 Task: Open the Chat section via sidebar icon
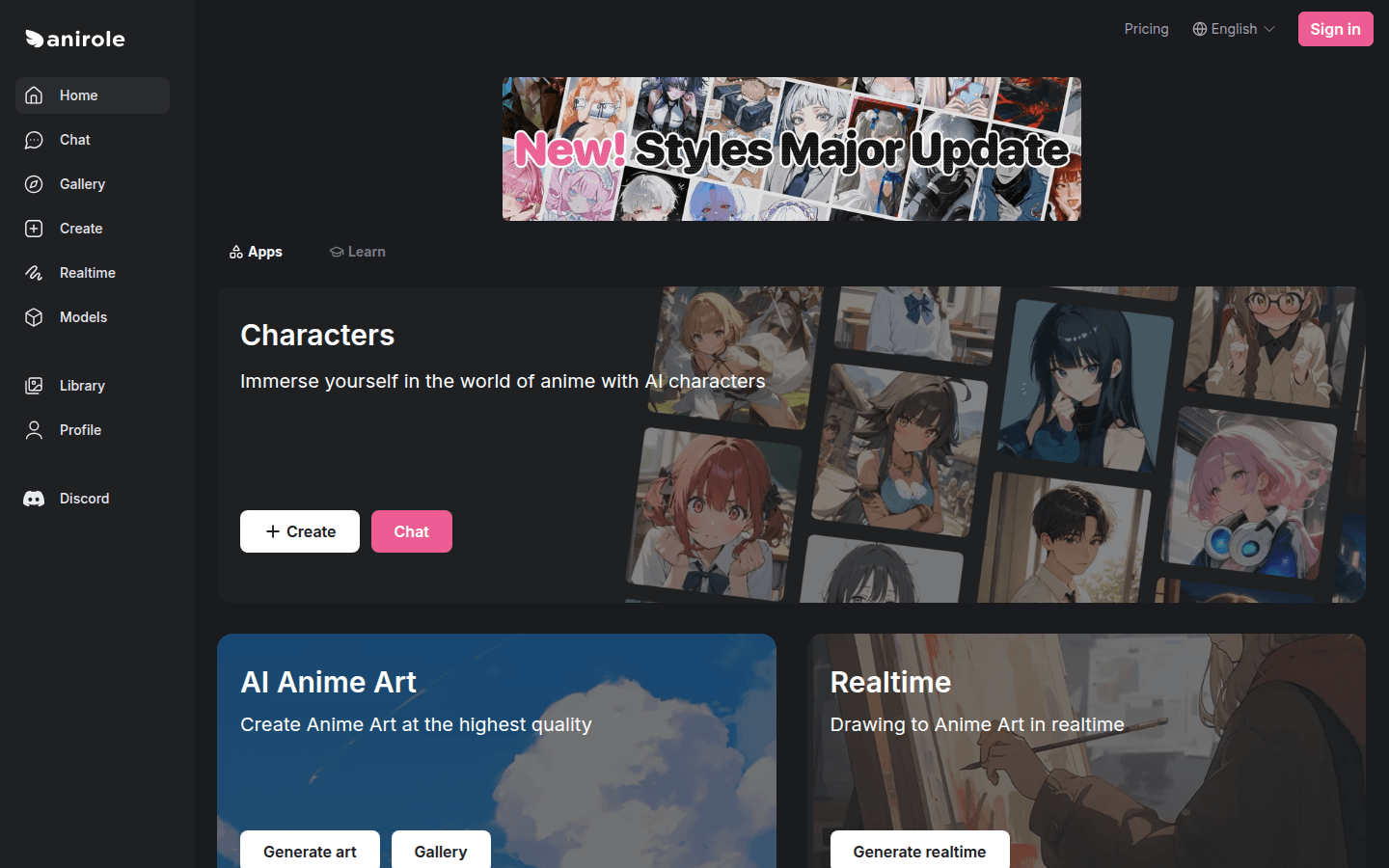point(32,140)
